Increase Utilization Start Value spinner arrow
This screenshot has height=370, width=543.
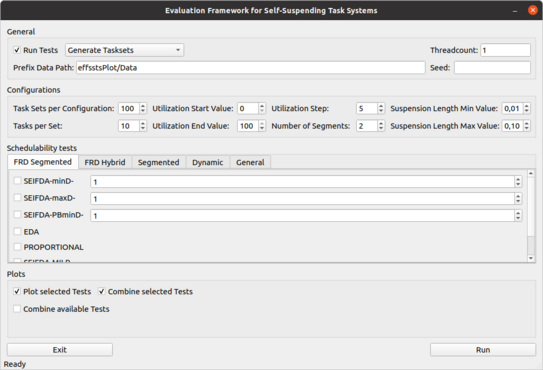pos(262,106)
